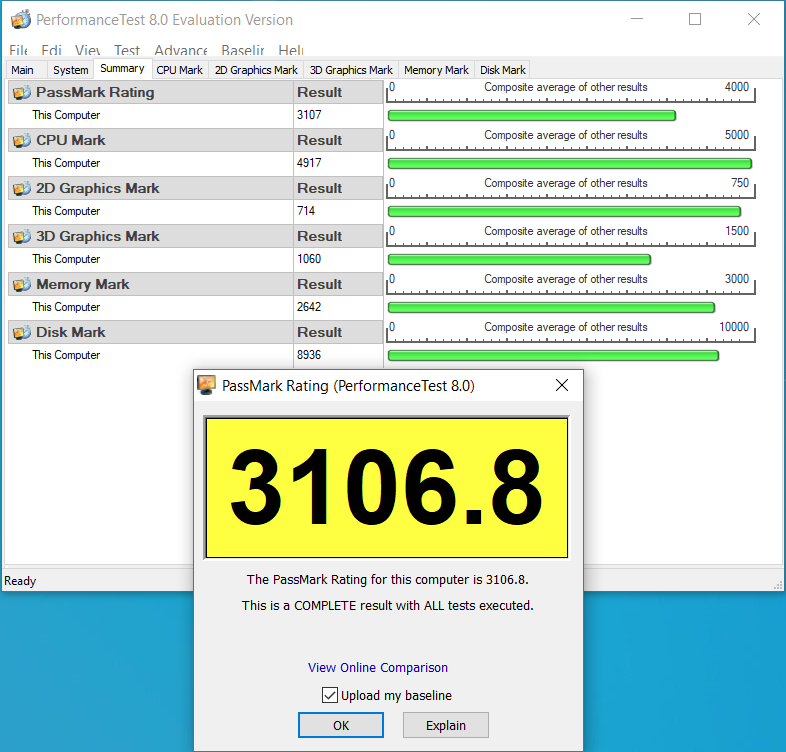Click the Disk Mark result value 8936
This screenshot has height=752, width=786.
click(309, 354)
